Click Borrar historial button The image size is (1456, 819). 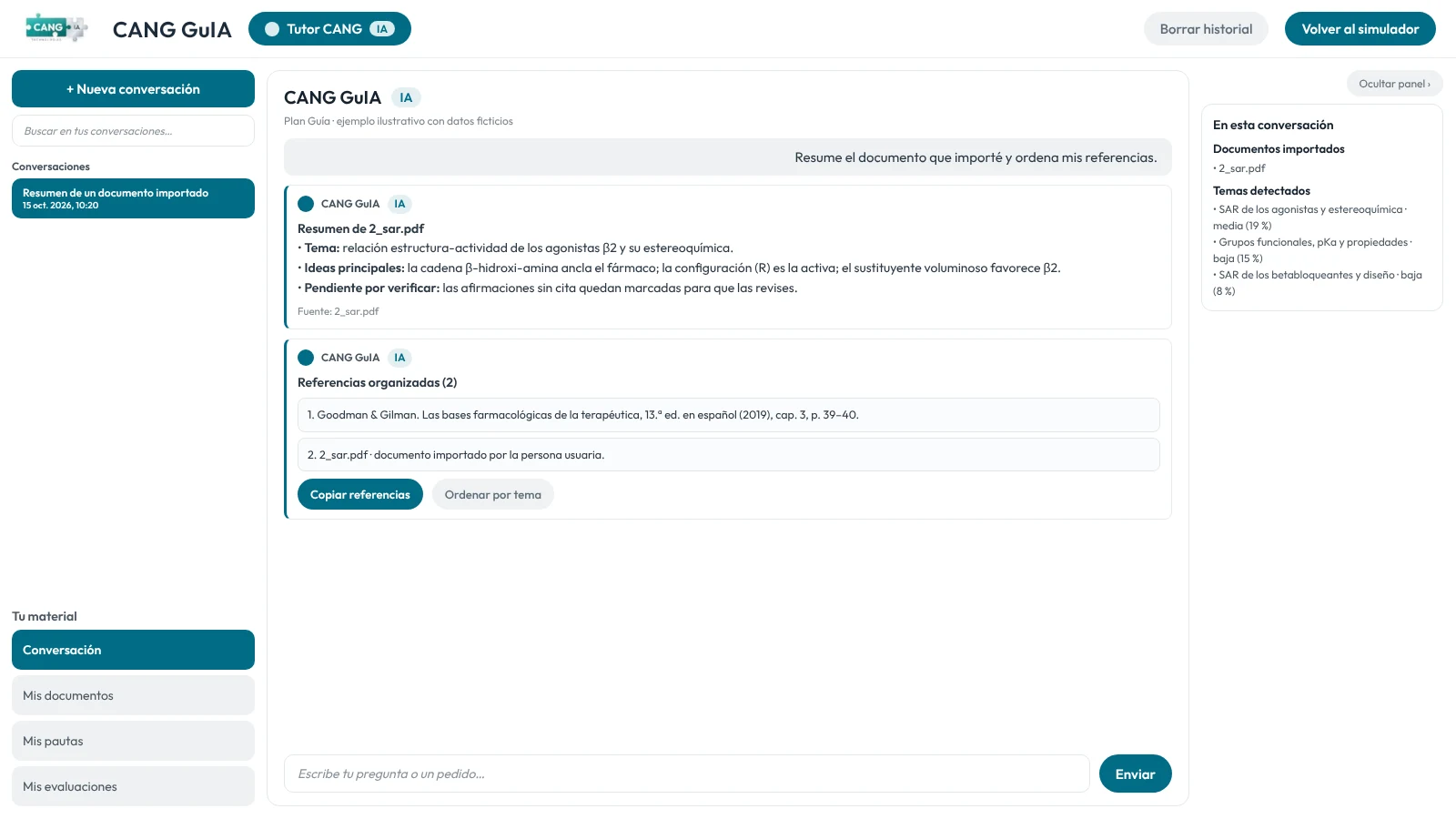pos(1206,29)
